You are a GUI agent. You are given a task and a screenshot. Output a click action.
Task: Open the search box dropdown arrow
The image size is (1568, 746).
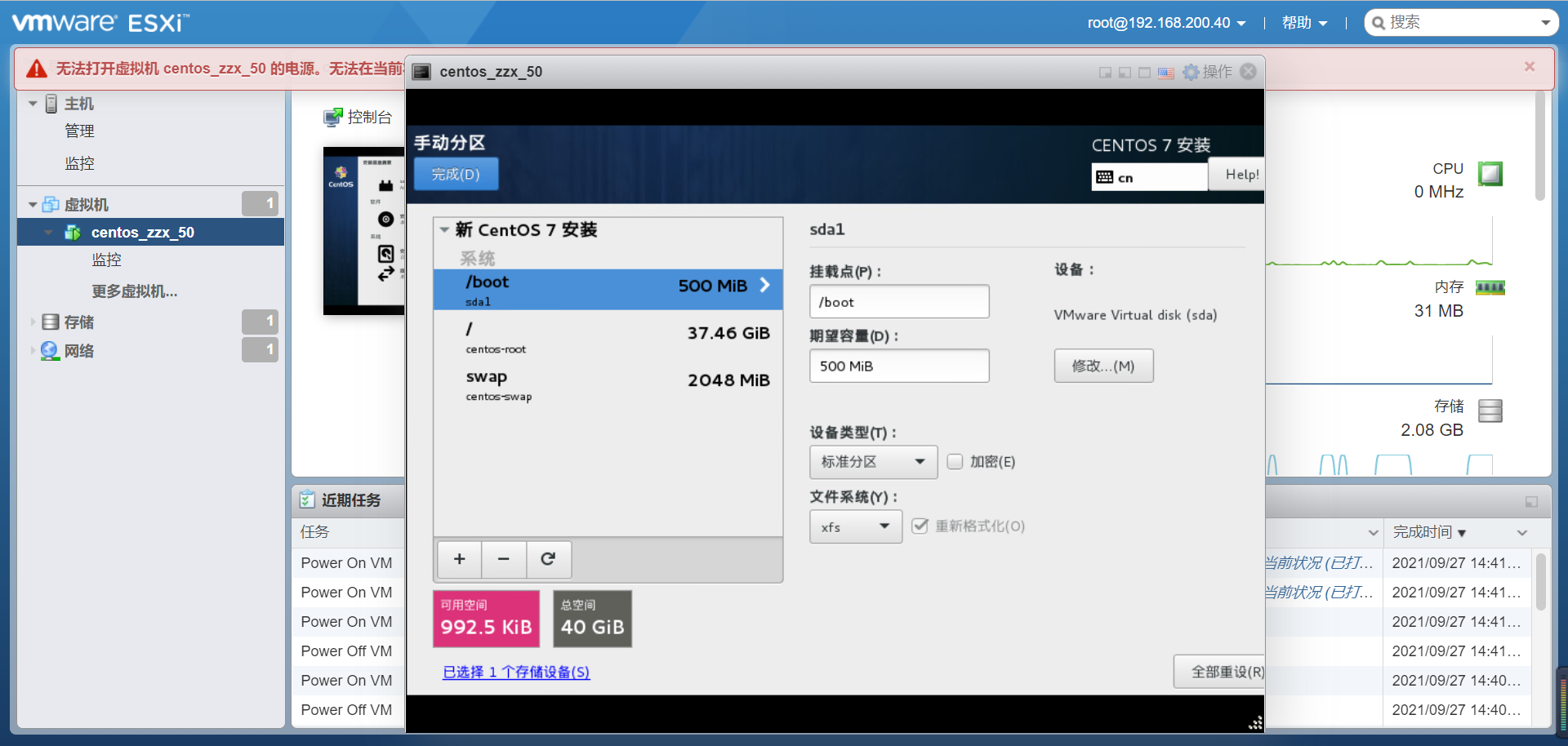1545,23
